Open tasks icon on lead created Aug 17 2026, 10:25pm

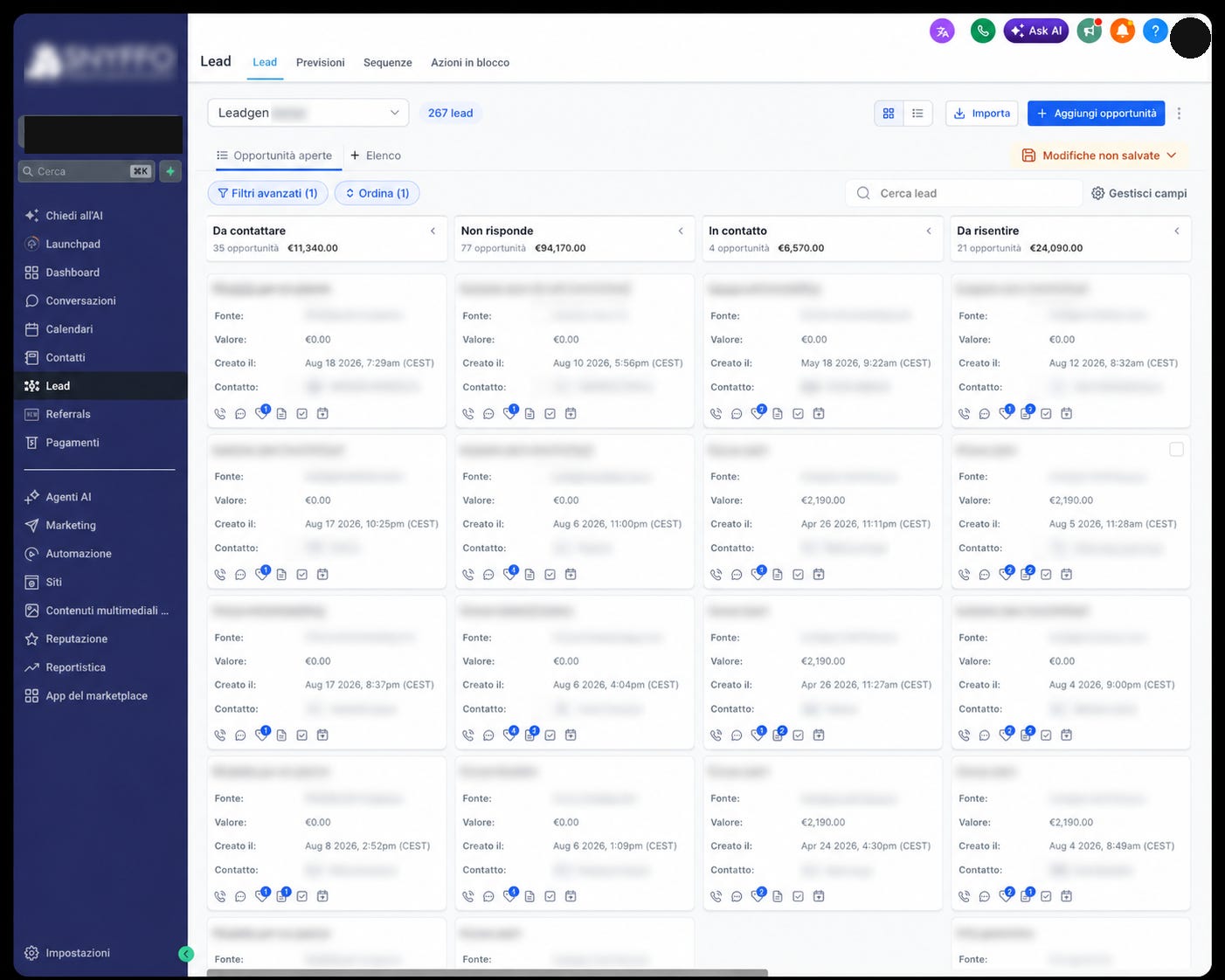301,575
